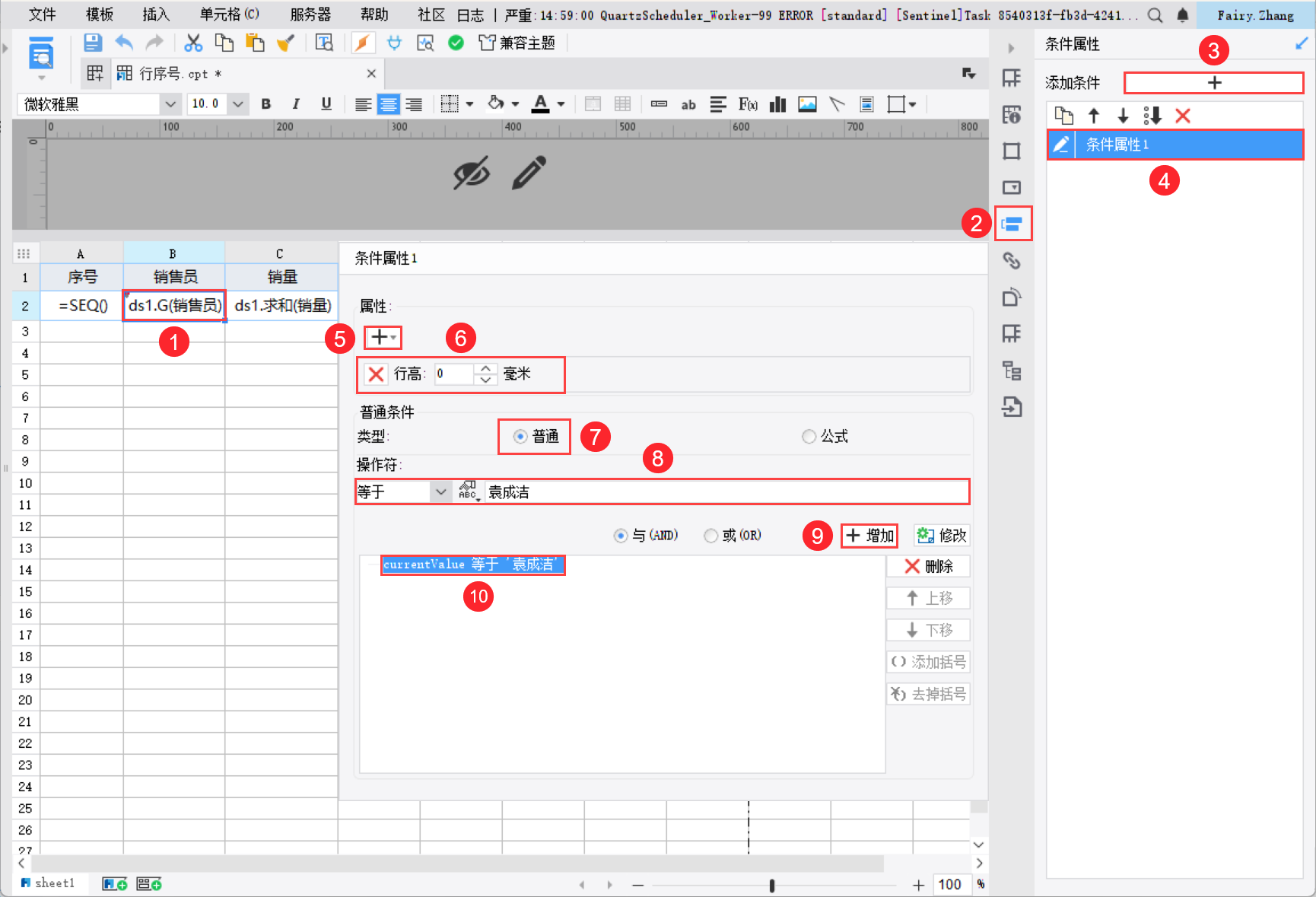
Task: Cut the selection with the scissors icon
Action: pyautogui.click(x=193, y=43)
